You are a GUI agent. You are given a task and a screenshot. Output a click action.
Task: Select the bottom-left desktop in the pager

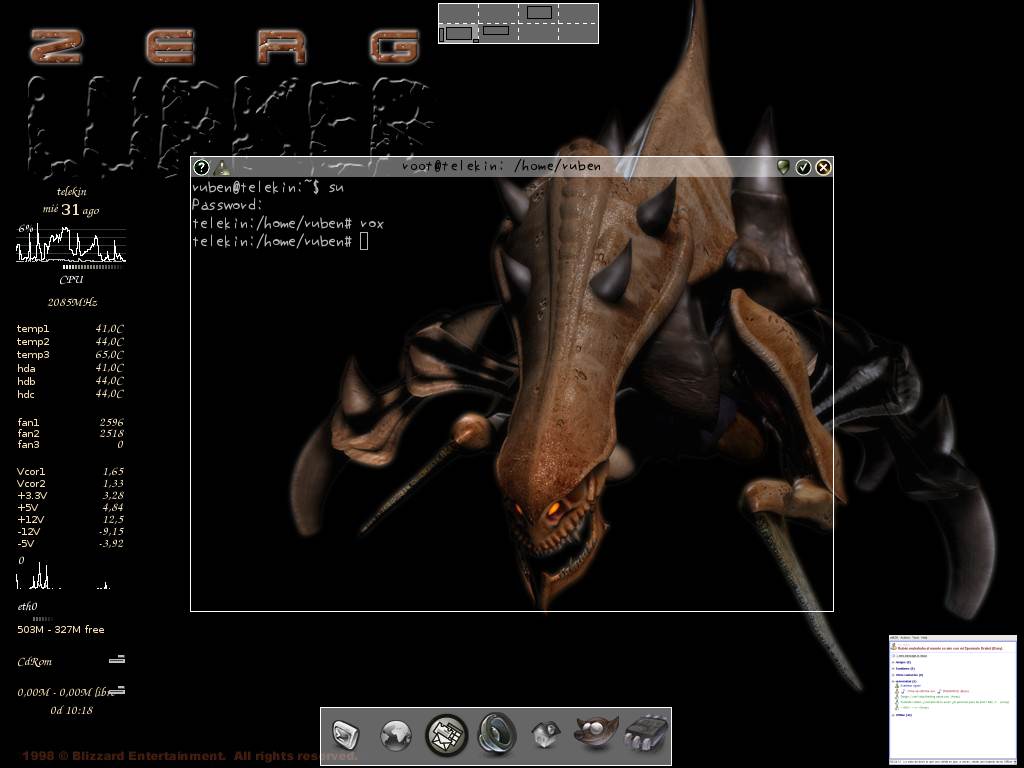(458, 33)
